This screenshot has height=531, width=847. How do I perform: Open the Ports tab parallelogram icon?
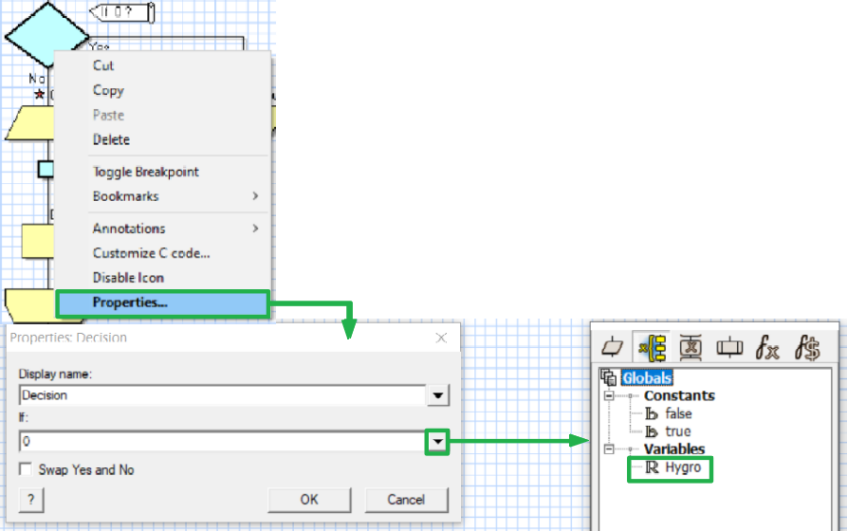pyautogui.click(x=612, y=347)
